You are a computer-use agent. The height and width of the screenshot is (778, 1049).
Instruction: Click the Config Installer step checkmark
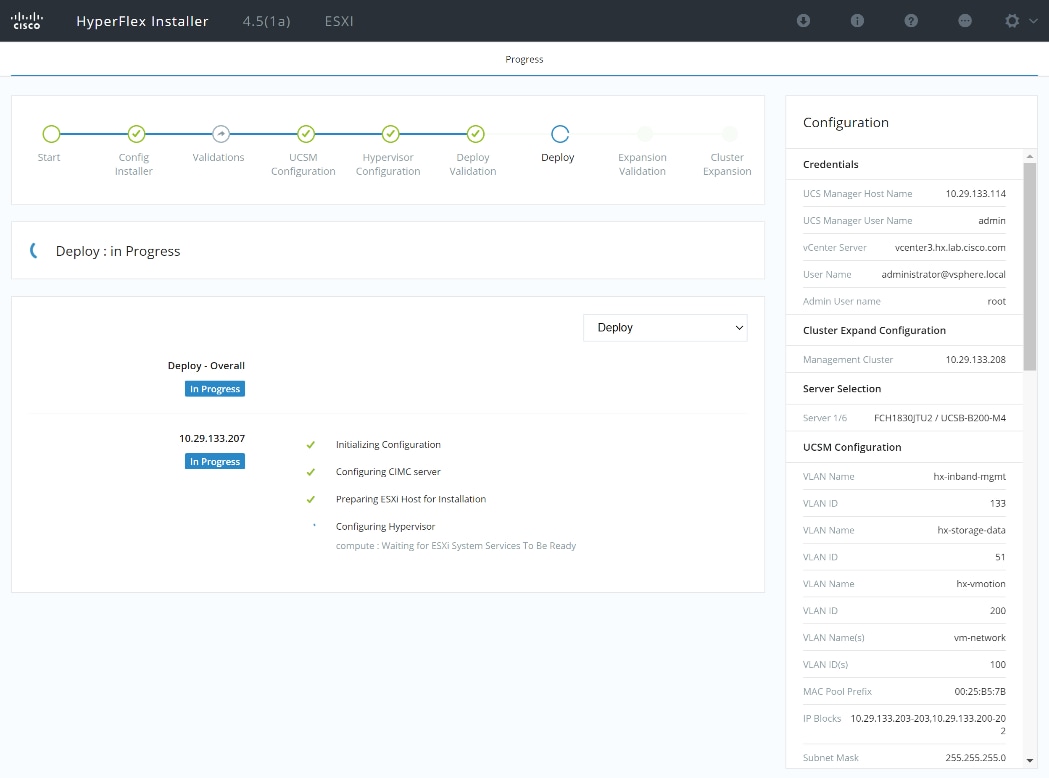(136, 134)
